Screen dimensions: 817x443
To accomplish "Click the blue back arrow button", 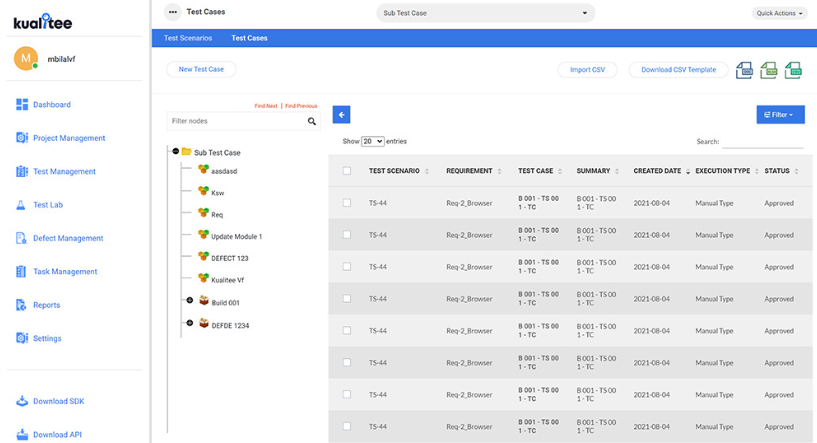I will coord(341,115).
